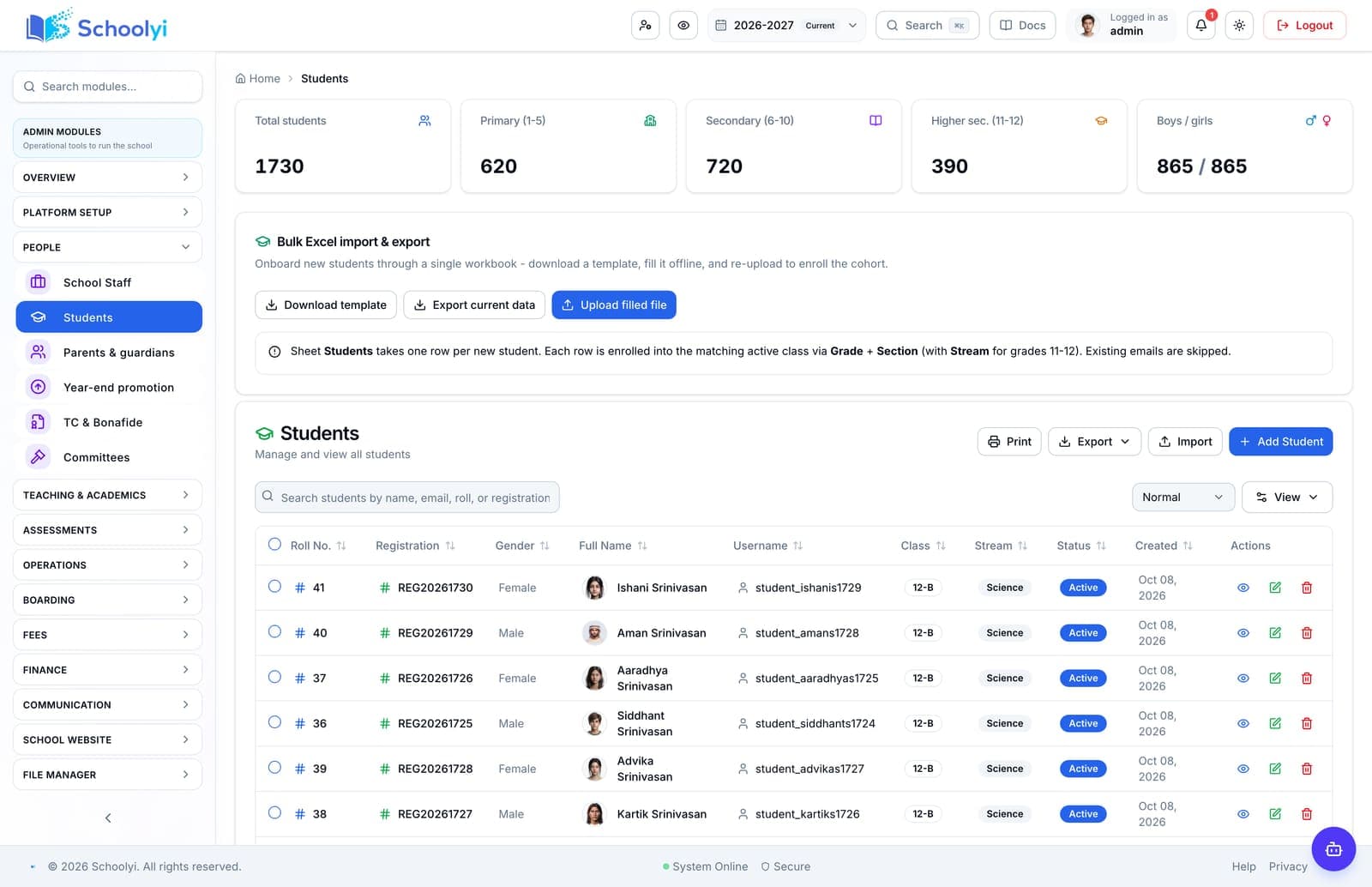Screen dimensions: 1372x887
Task: Open the Docs button in header
Action: [x=1022, y=26]
